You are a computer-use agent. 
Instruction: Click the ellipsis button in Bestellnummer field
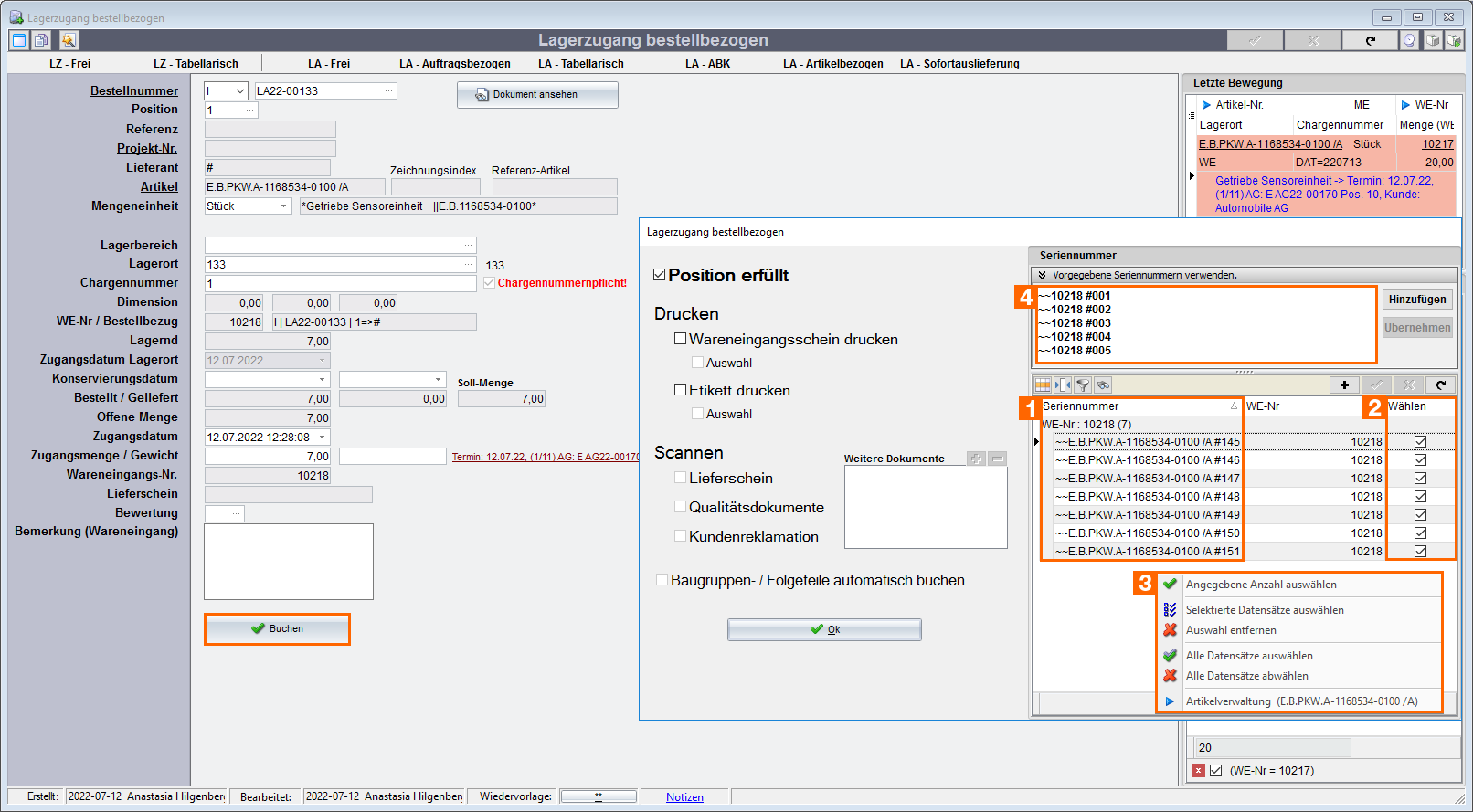(x=389, y=90)
